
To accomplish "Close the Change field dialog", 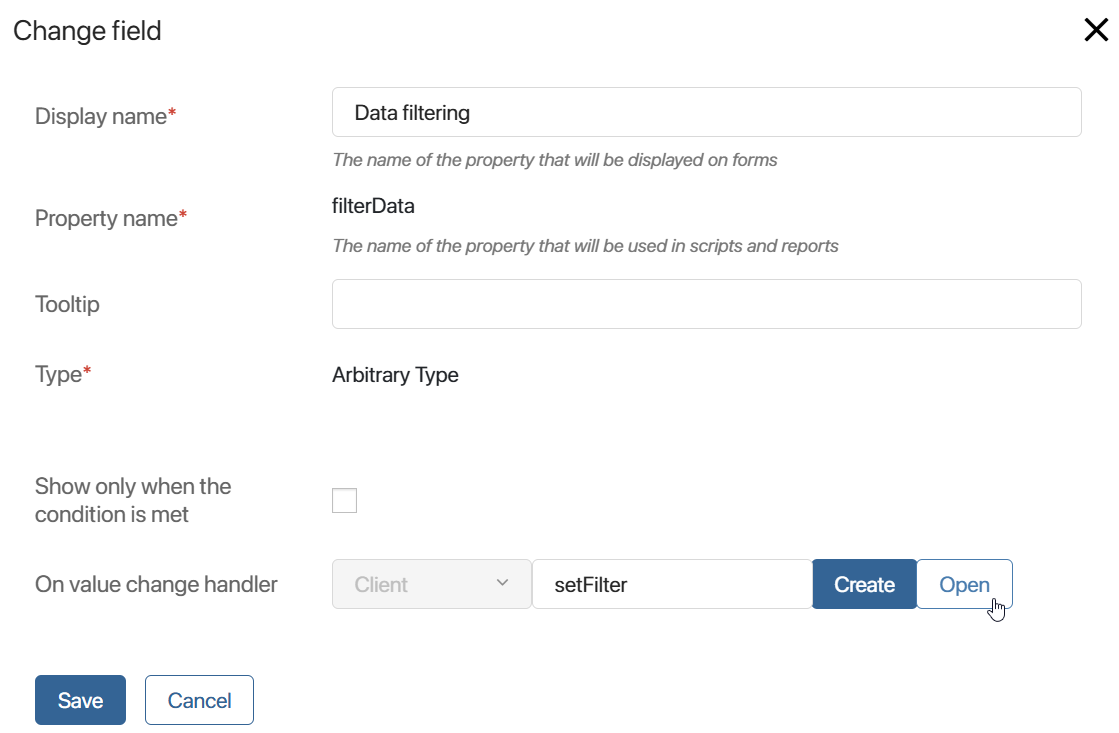I will coord(1095,30).
